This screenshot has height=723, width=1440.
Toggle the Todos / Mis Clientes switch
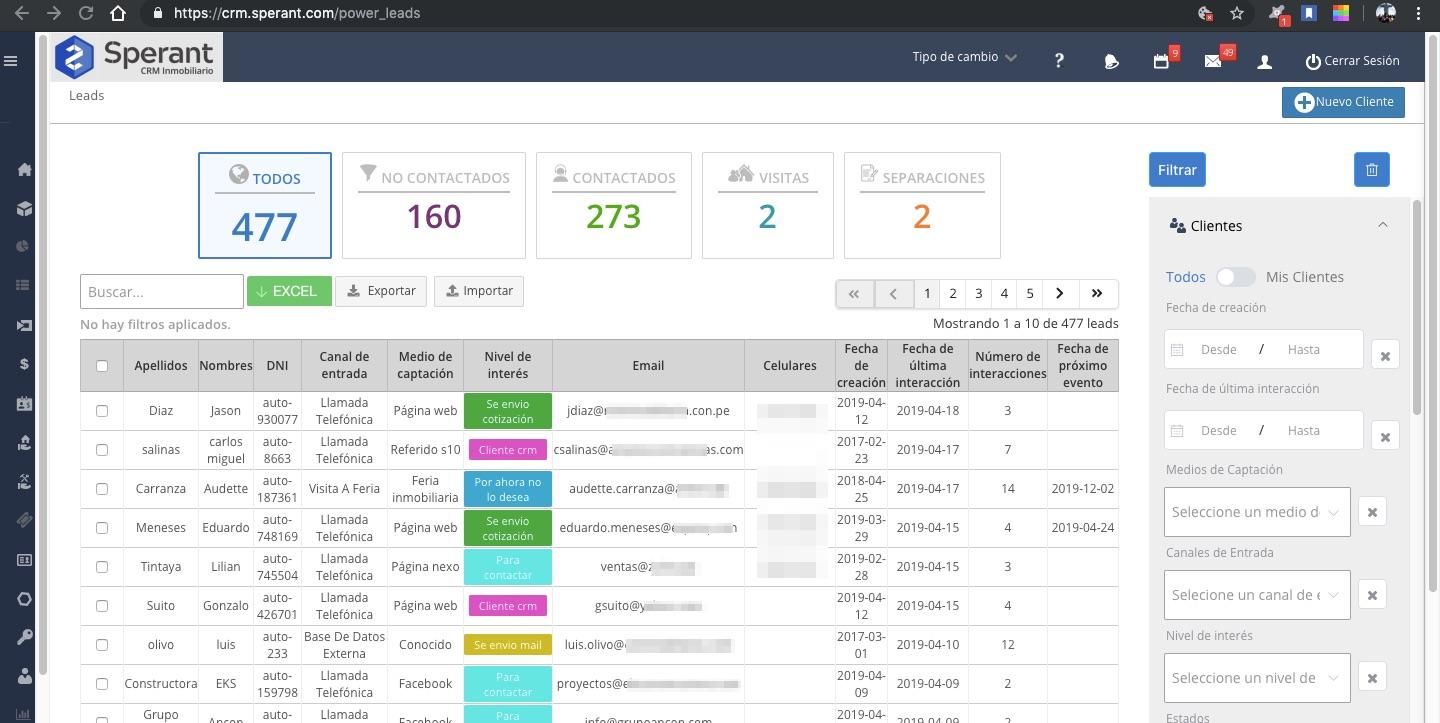pos(1236,277)
